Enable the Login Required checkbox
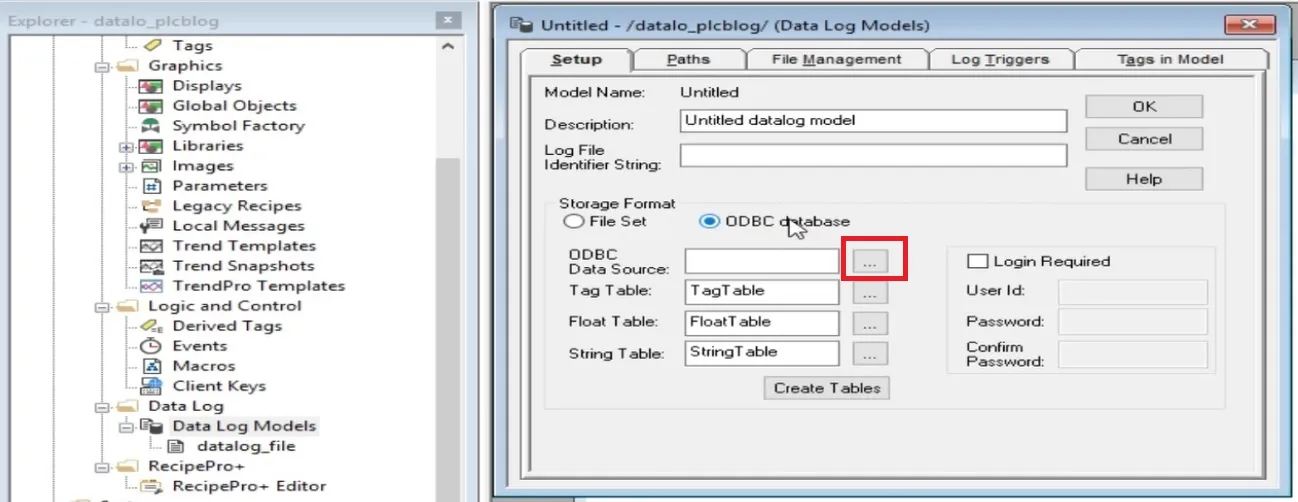 [x=977, y=261]
